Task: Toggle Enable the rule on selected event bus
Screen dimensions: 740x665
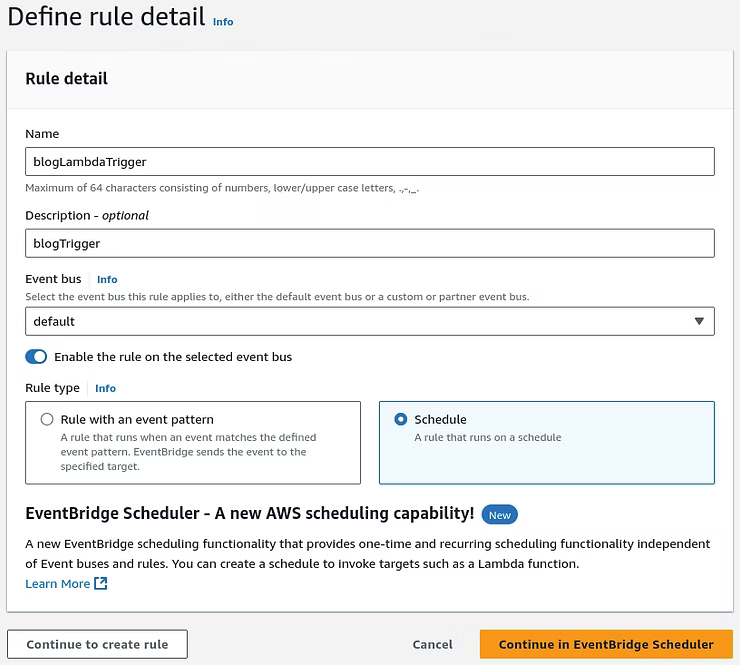Action: tap(36, 357)
